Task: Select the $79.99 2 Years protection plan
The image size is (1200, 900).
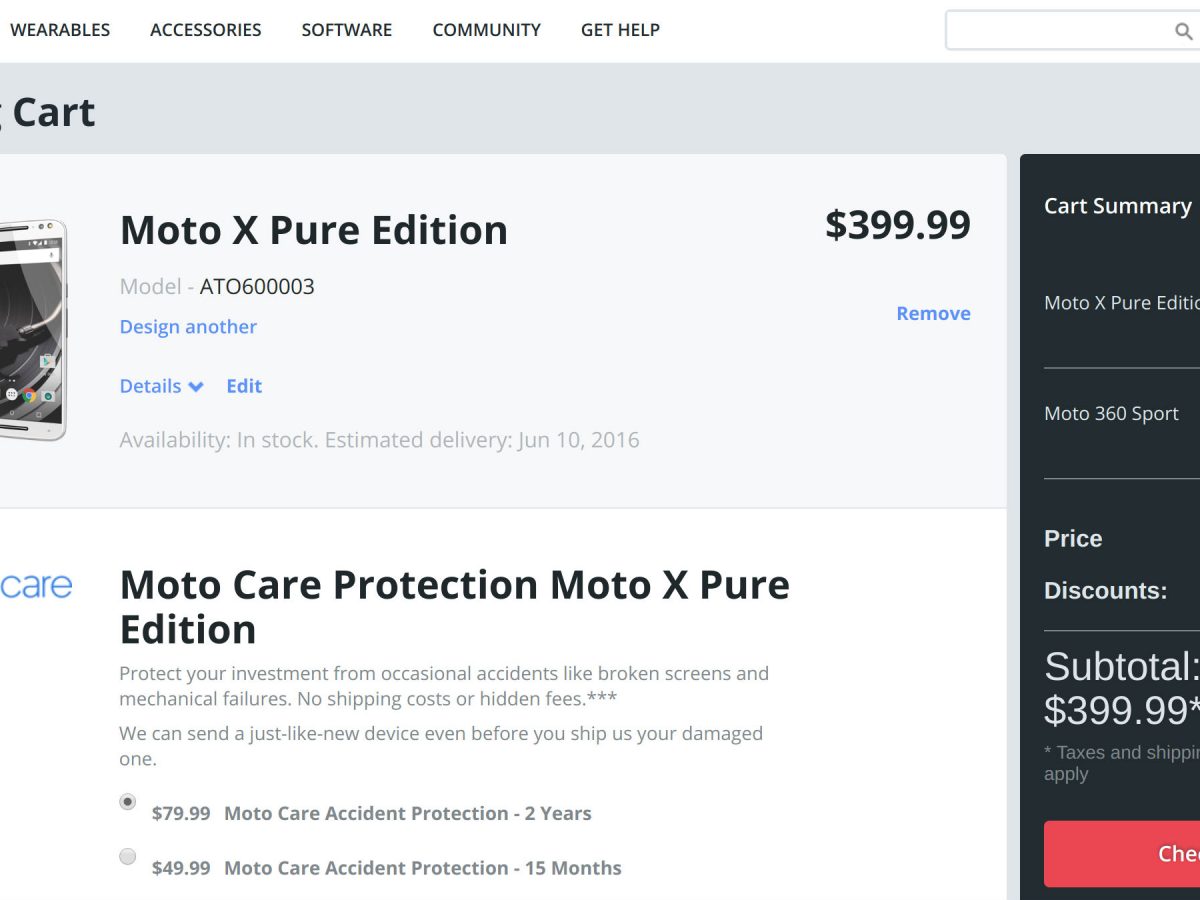Action: click(128, 802)
